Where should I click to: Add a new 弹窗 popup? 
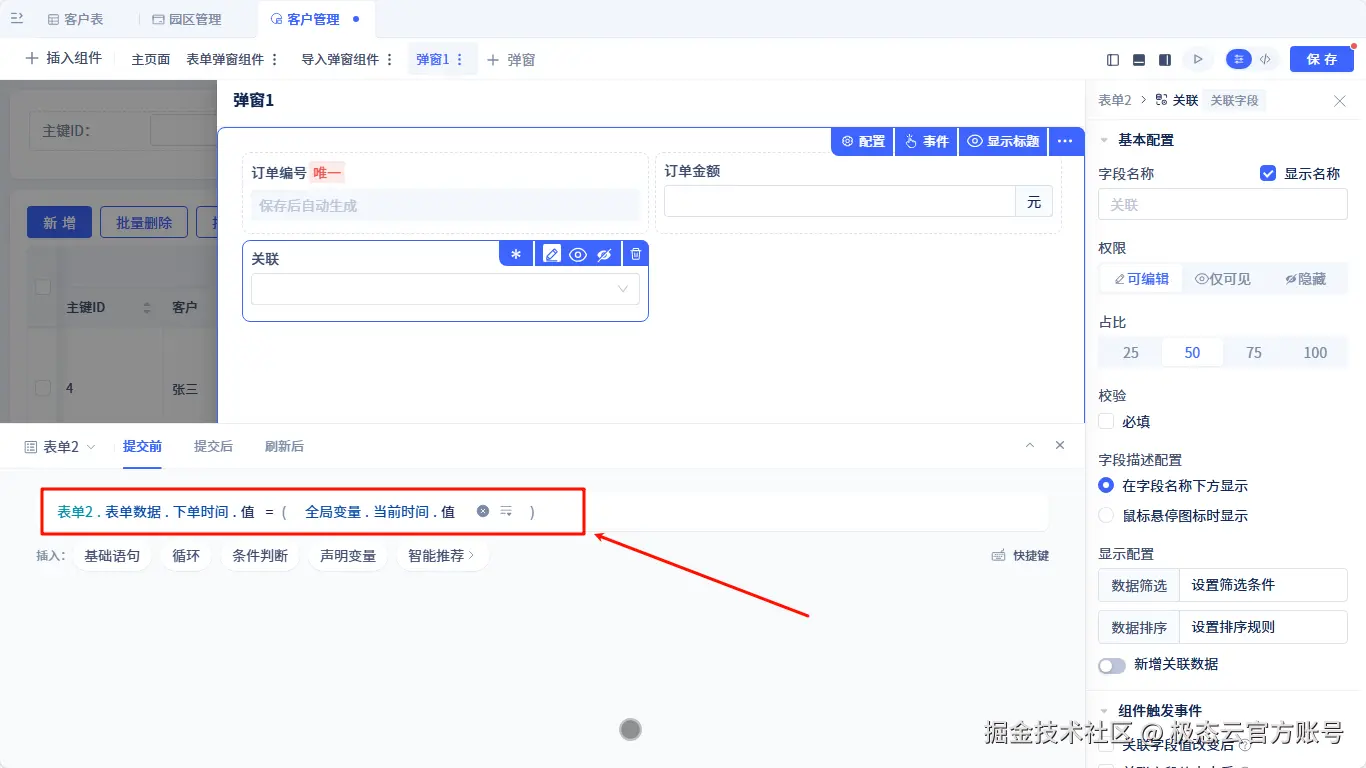[511, 60]
